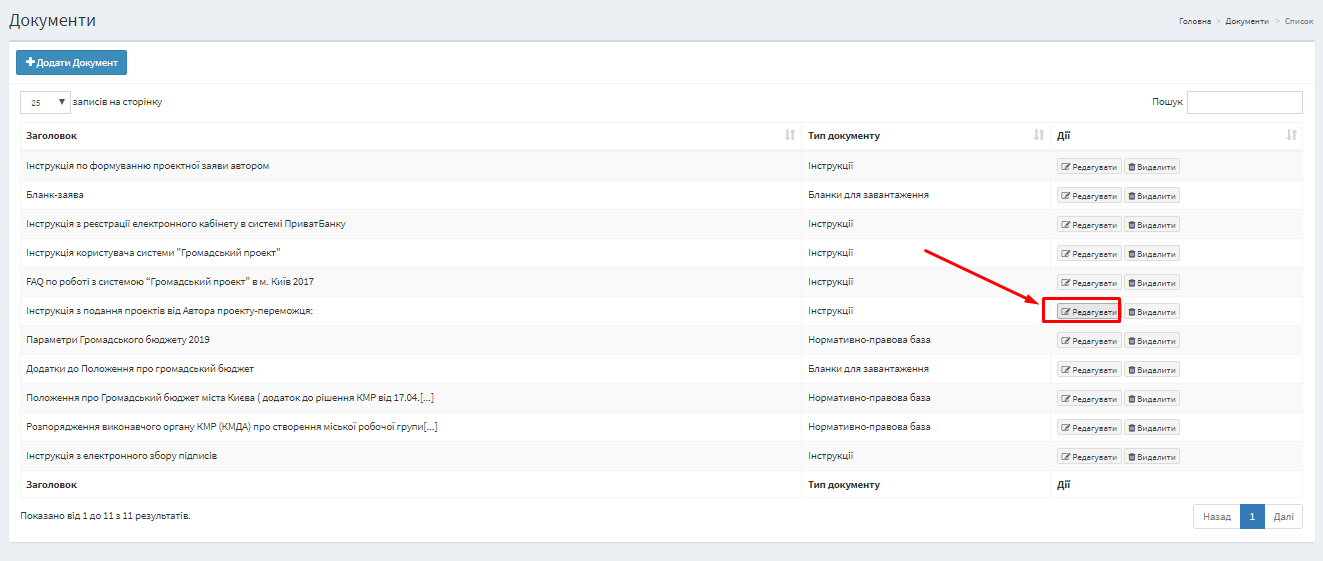Delete Додатки до Положення про громадський бюджет
Image resolution: width=1323 pixels, height=561 pixels.
(x=1152, y=370)
